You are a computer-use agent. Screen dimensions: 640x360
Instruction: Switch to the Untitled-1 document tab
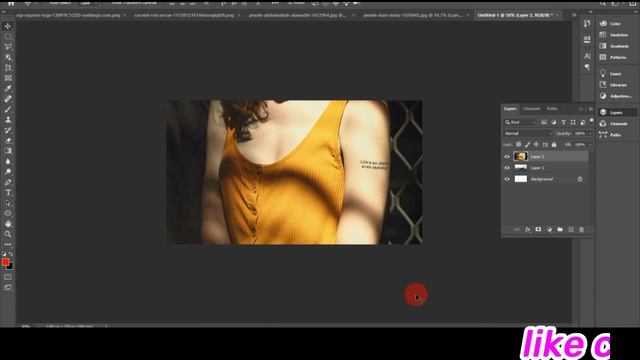[515, 15]
